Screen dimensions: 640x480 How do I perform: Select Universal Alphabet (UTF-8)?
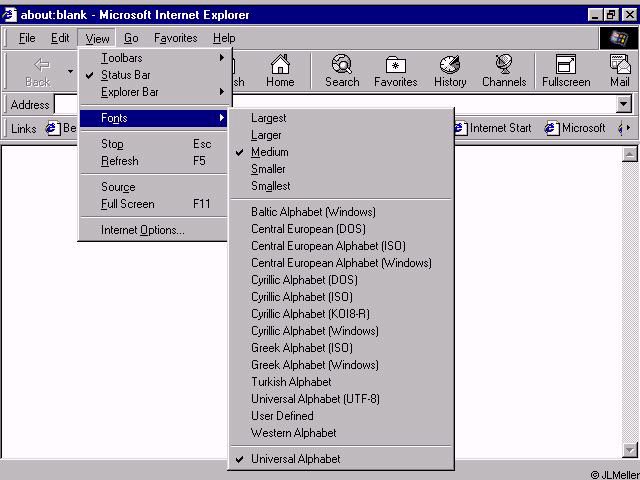341,399
